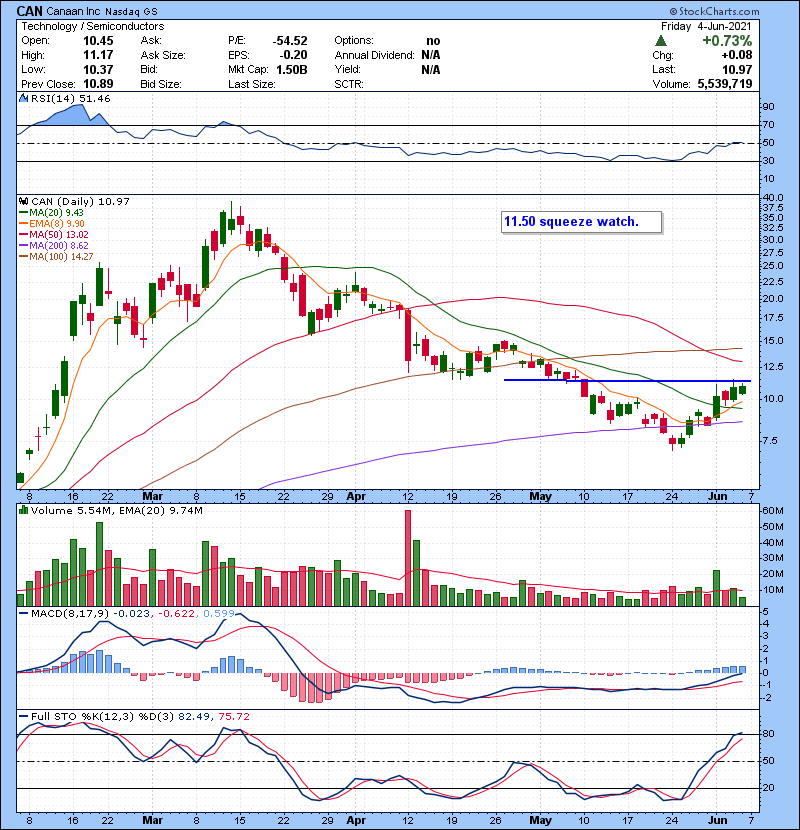The image size is (800, 830).
Task: Click the Canaan Inc company name
Action: (x=74, y=11)
